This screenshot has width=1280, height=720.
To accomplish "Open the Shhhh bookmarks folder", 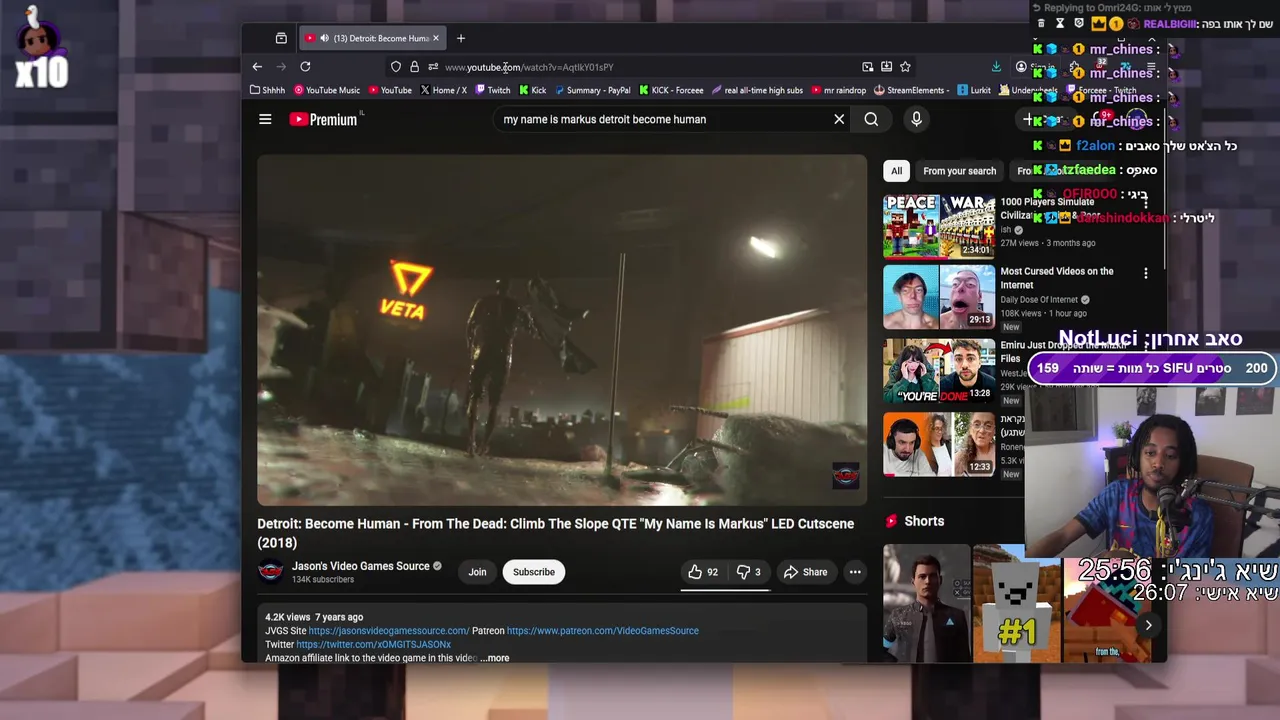I will click(x=267, y=90).
